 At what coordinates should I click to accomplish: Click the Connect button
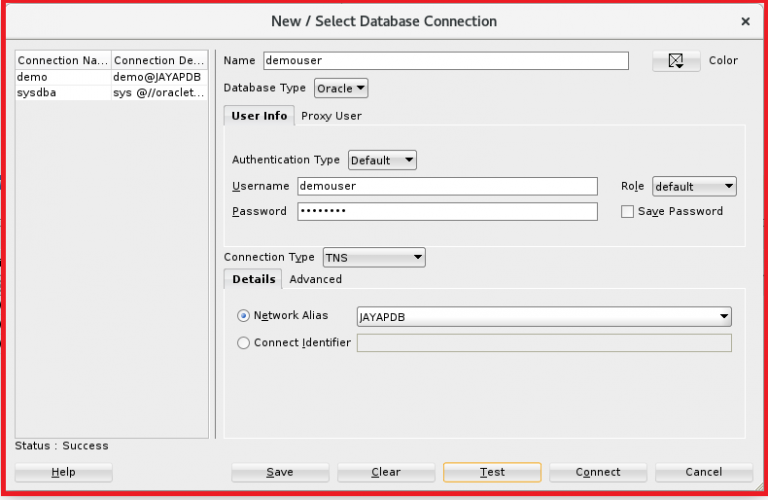(598, 472)
